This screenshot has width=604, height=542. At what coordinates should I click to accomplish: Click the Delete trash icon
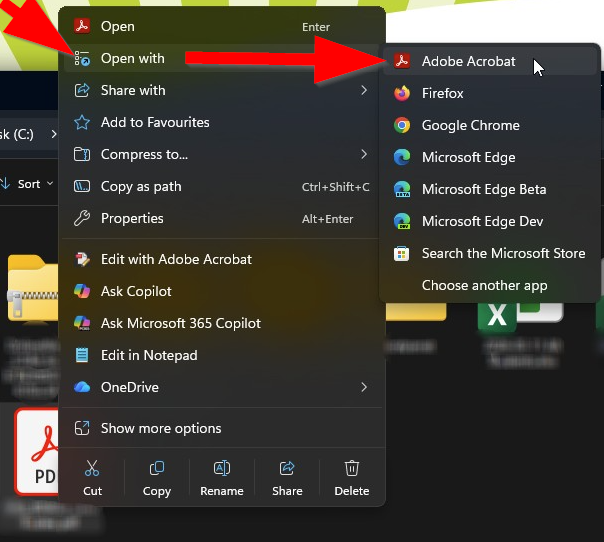tap(352, 469)
